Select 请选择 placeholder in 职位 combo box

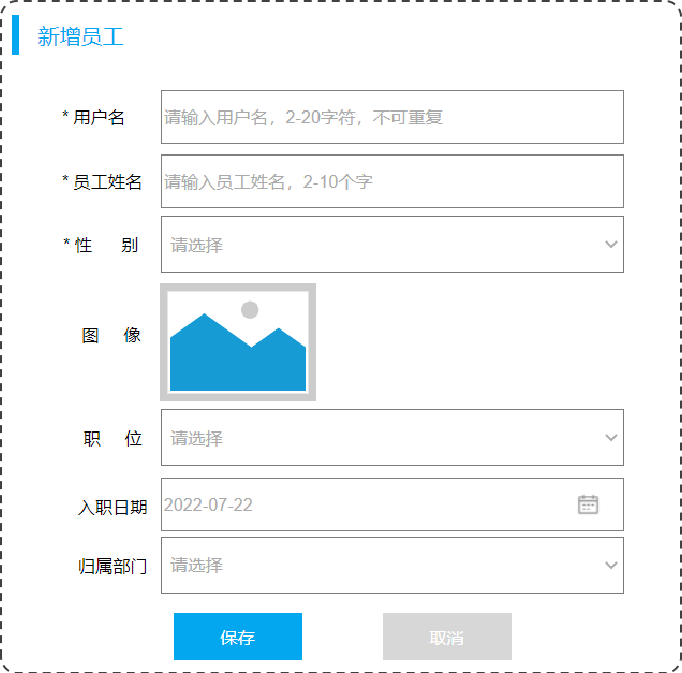click(x=196, y=438)
